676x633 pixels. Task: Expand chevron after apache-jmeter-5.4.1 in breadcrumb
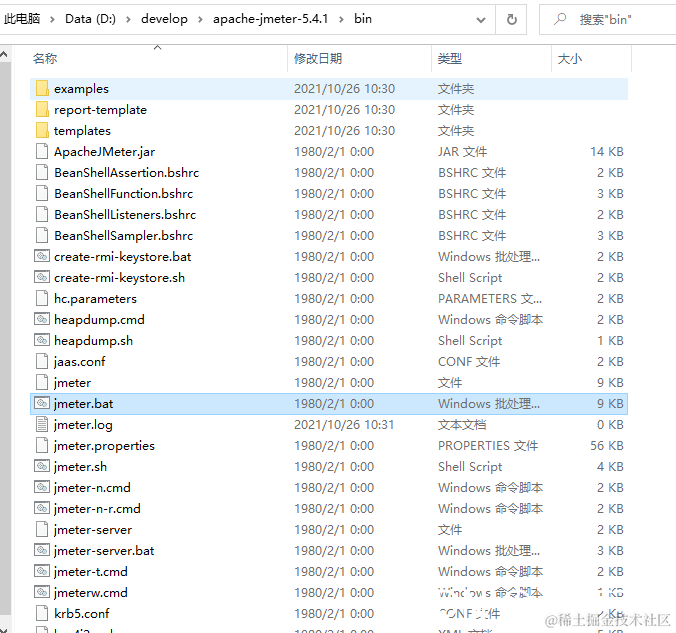tap(341, 19)
